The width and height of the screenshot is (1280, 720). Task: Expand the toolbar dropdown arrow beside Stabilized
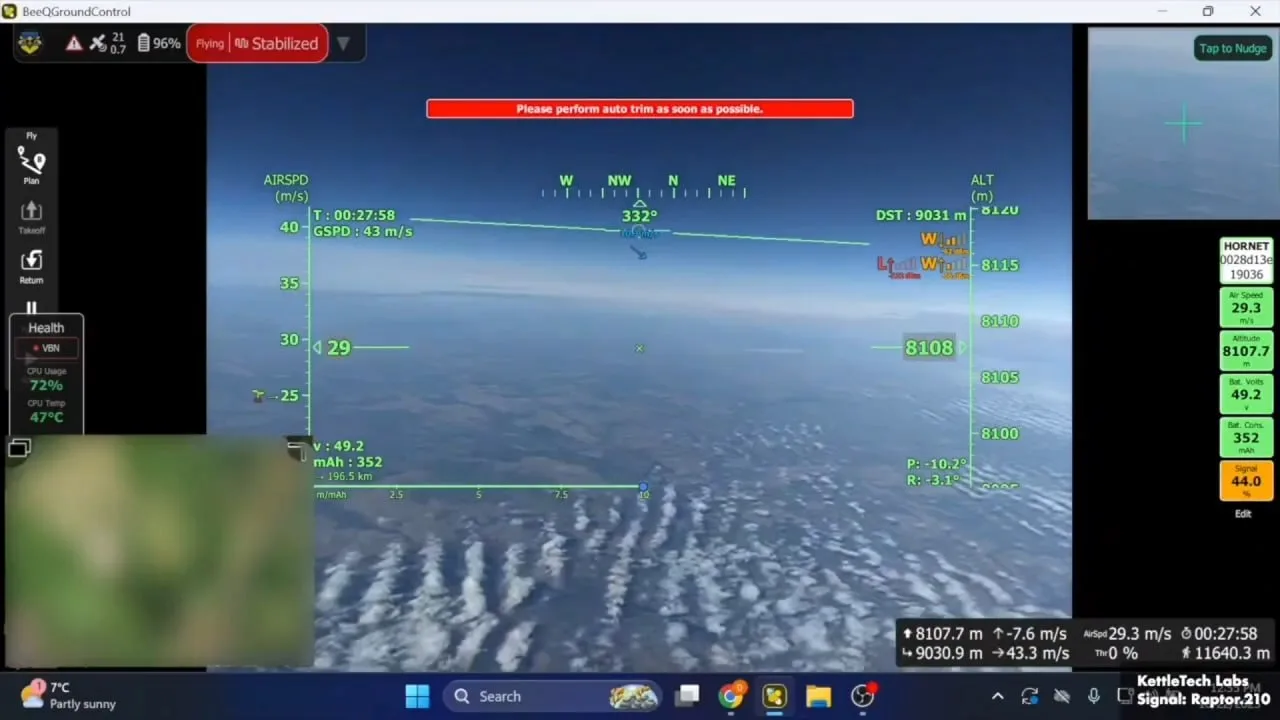tap(343, 44)
